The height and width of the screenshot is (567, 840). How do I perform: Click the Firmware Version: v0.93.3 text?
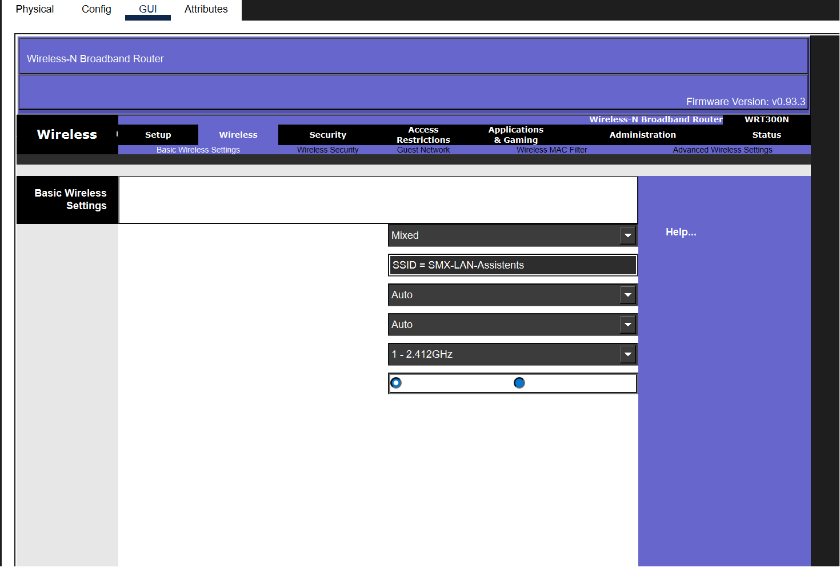point(745,101)
